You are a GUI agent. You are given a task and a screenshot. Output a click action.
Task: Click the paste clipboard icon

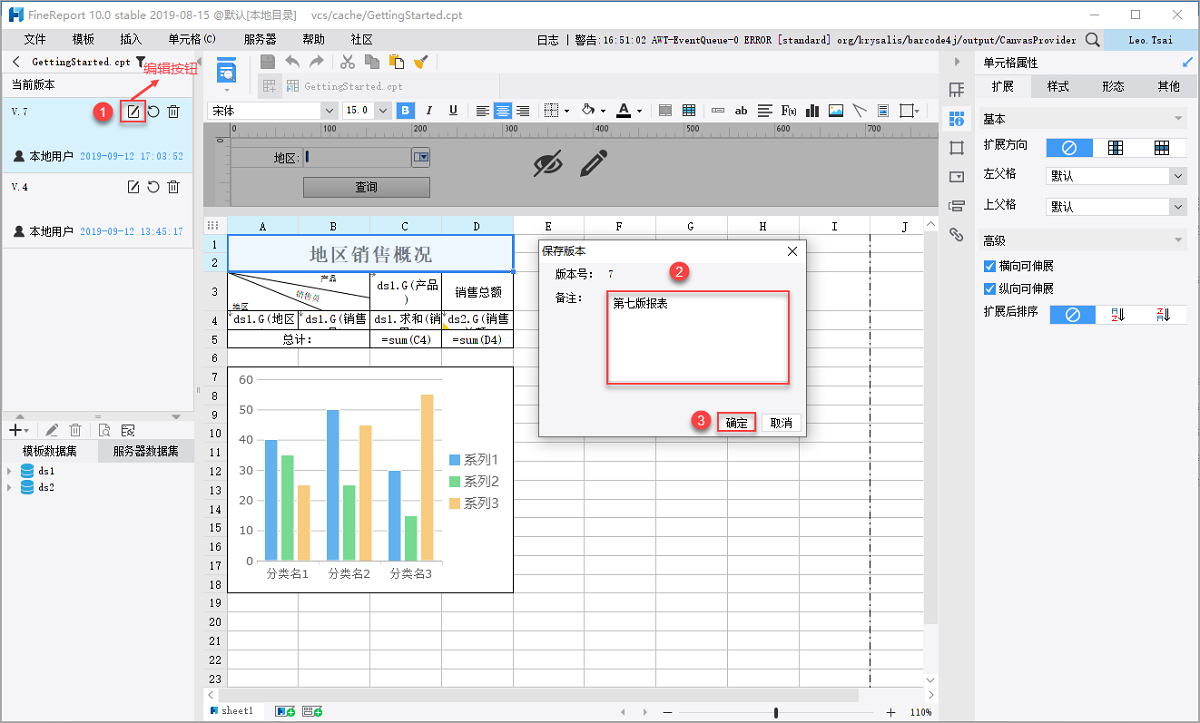(x=396, y=62)
